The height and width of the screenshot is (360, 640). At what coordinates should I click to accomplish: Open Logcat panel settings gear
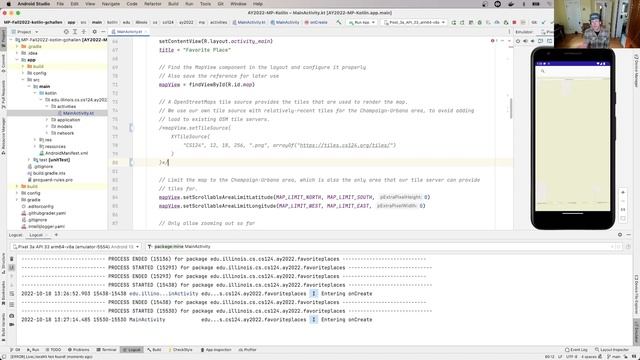pos(620,235)
